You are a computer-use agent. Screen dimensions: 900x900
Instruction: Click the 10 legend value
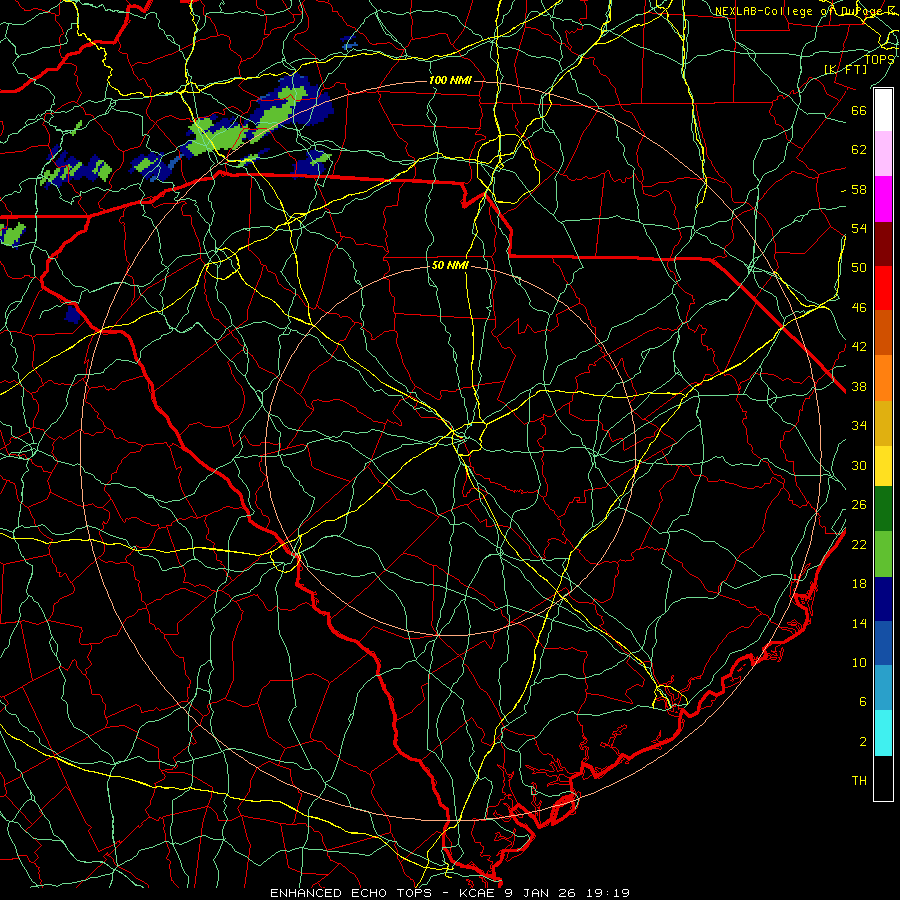(x=859, y=662)
